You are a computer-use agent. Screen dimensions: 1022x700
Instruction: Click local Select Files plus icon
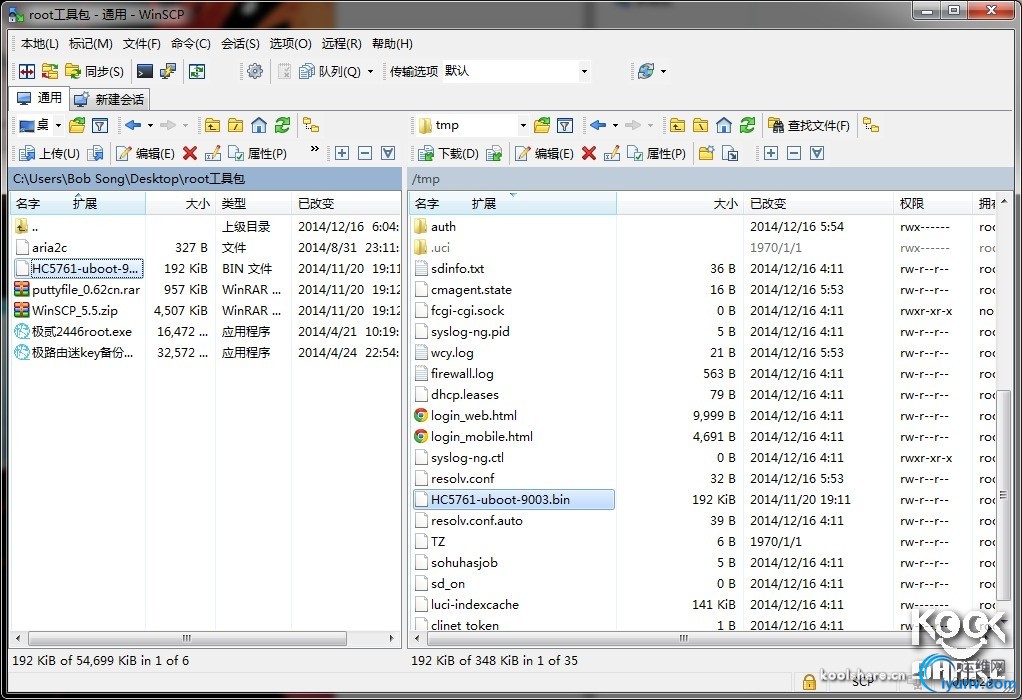pos(342,153)
